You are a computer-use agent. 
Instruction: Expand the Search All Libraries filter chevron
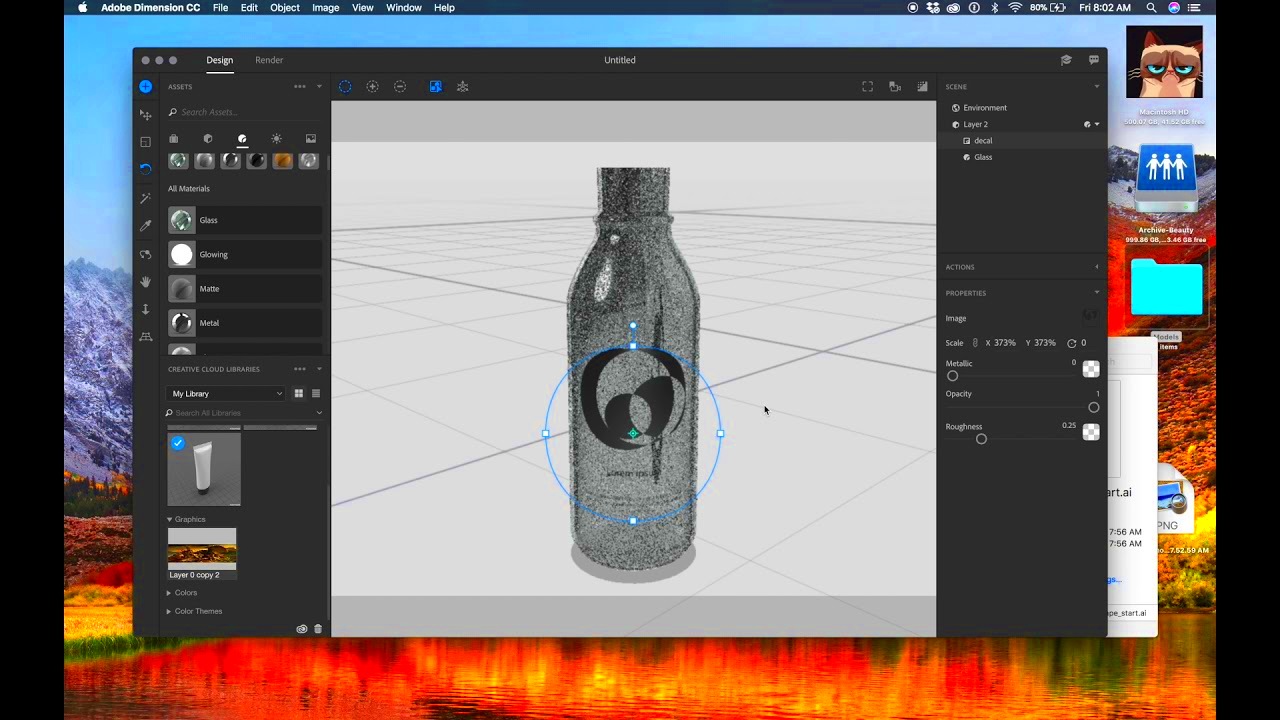point(319,413)
